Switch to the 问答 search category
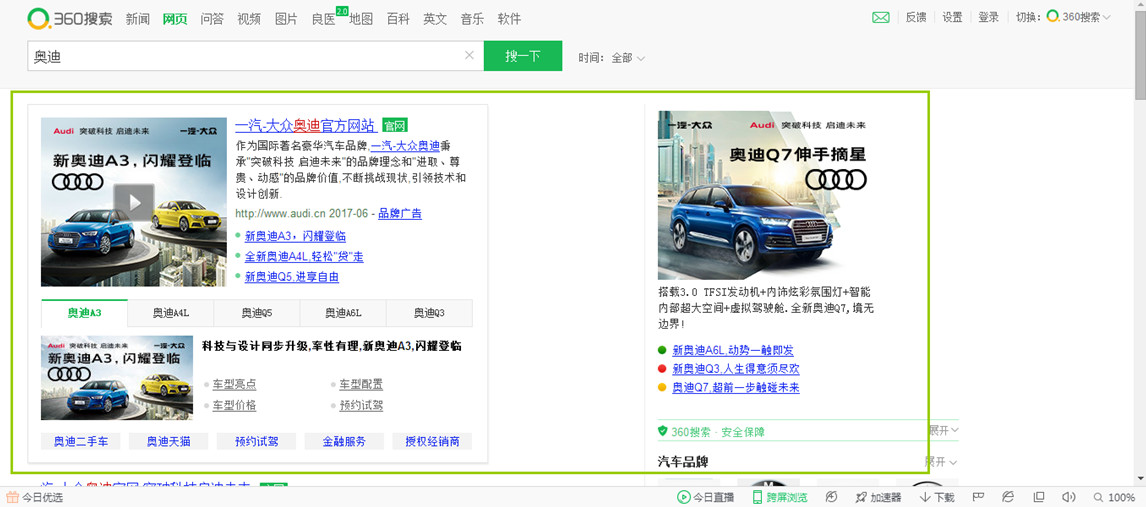Image resolution: width=1146 pixels, height=507 pixels. coord(212,19)
